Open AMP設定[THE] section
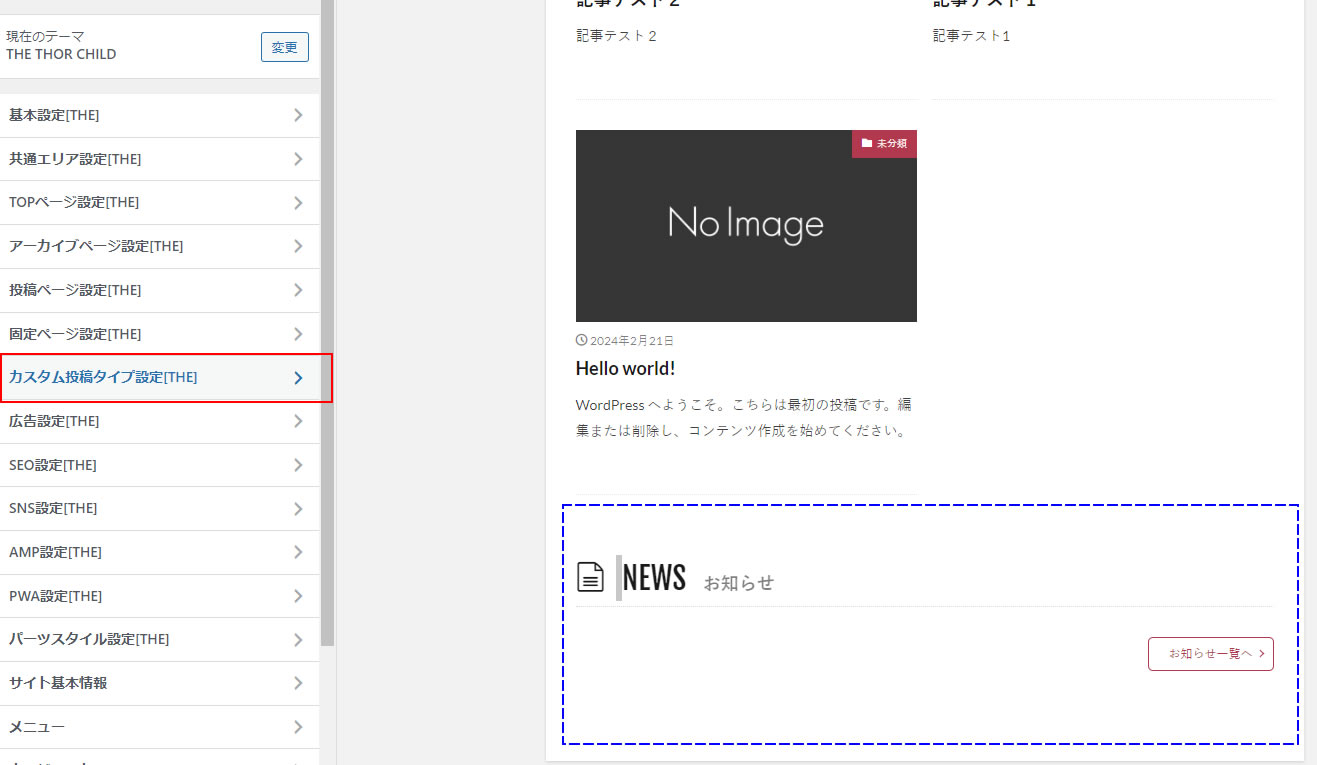Screen dimensions: 1317x765 (160, 552)
